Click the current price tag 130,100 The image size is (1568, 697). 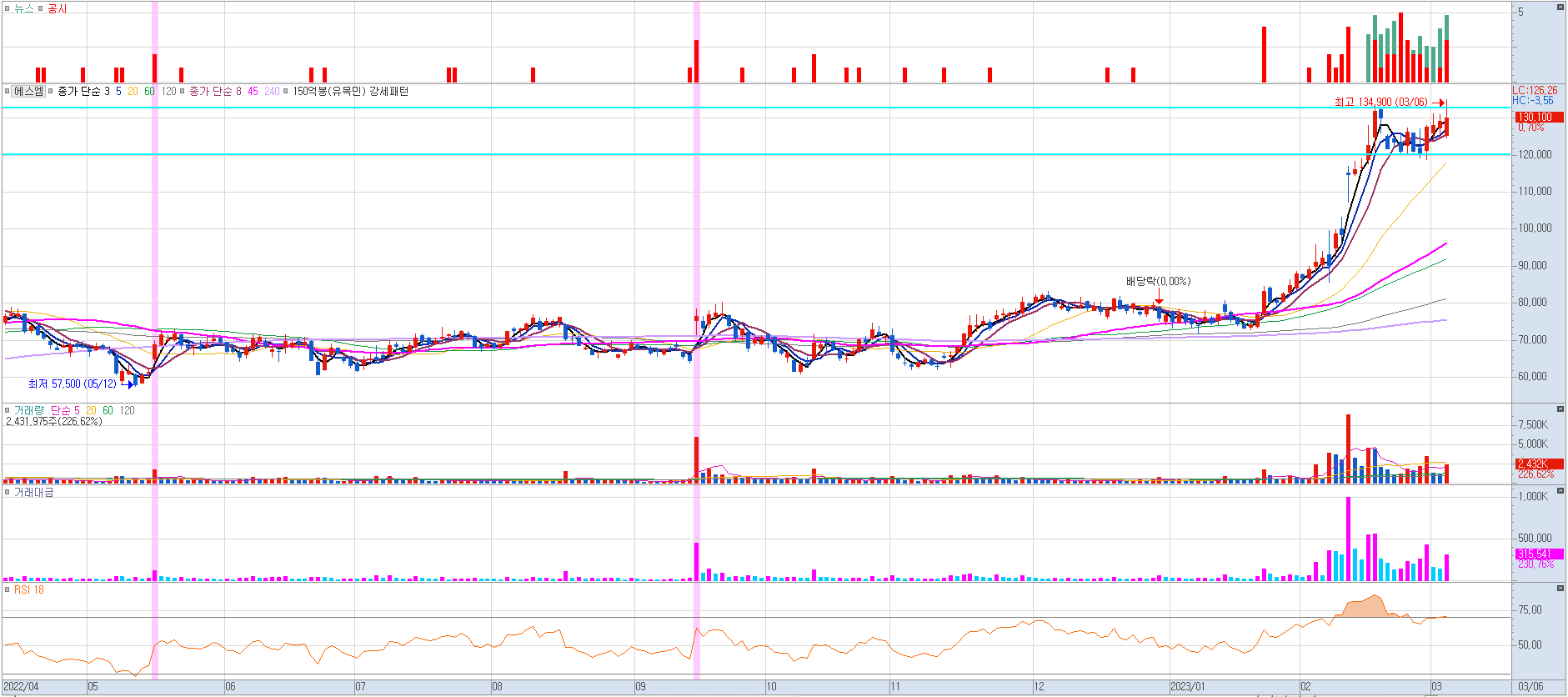(x=1539, y=118)
